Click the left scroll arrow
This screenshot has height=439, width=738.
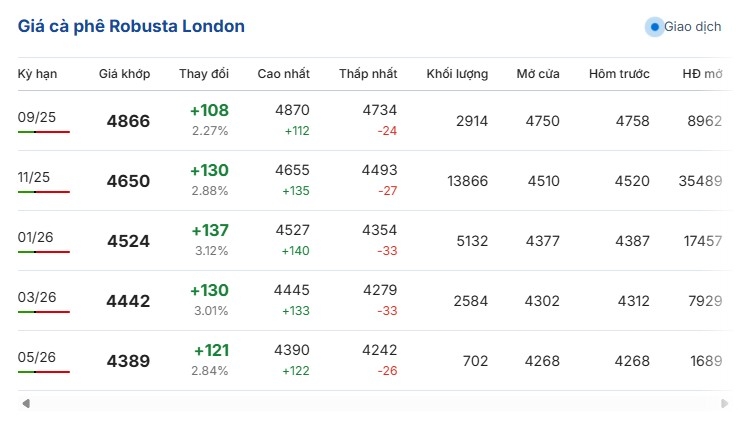point(26,403)
